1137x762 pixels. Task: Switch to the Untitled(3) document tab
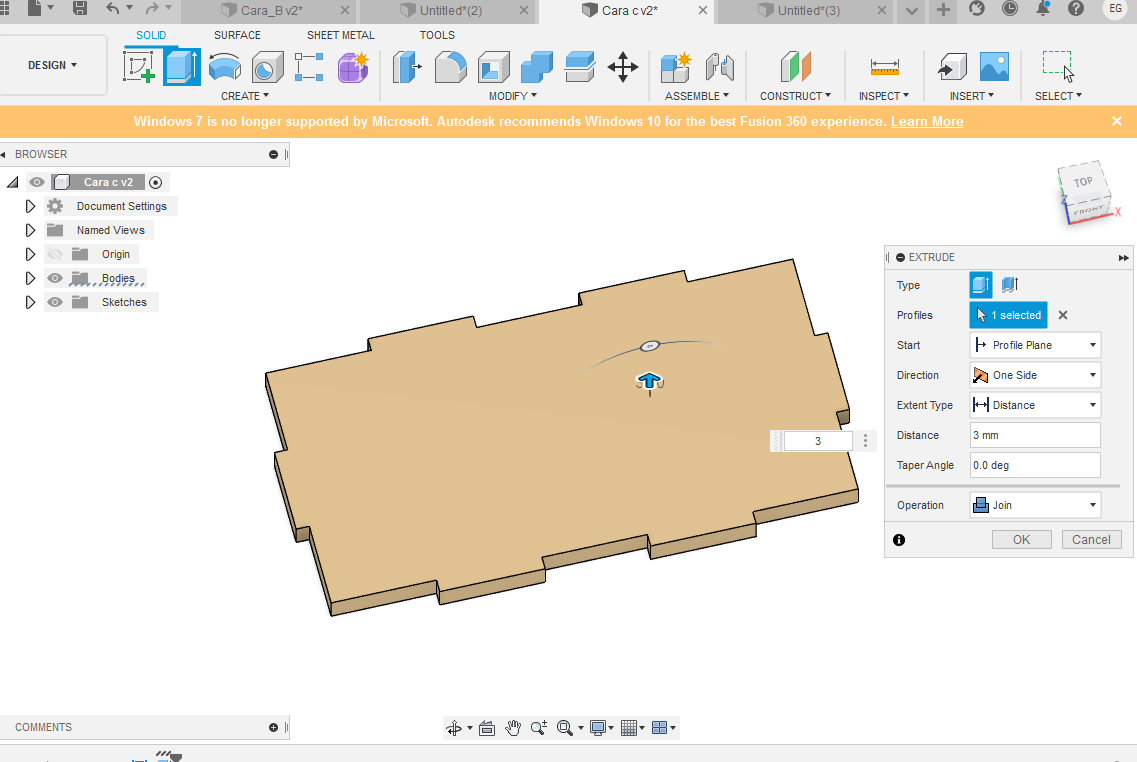(809, 10)
